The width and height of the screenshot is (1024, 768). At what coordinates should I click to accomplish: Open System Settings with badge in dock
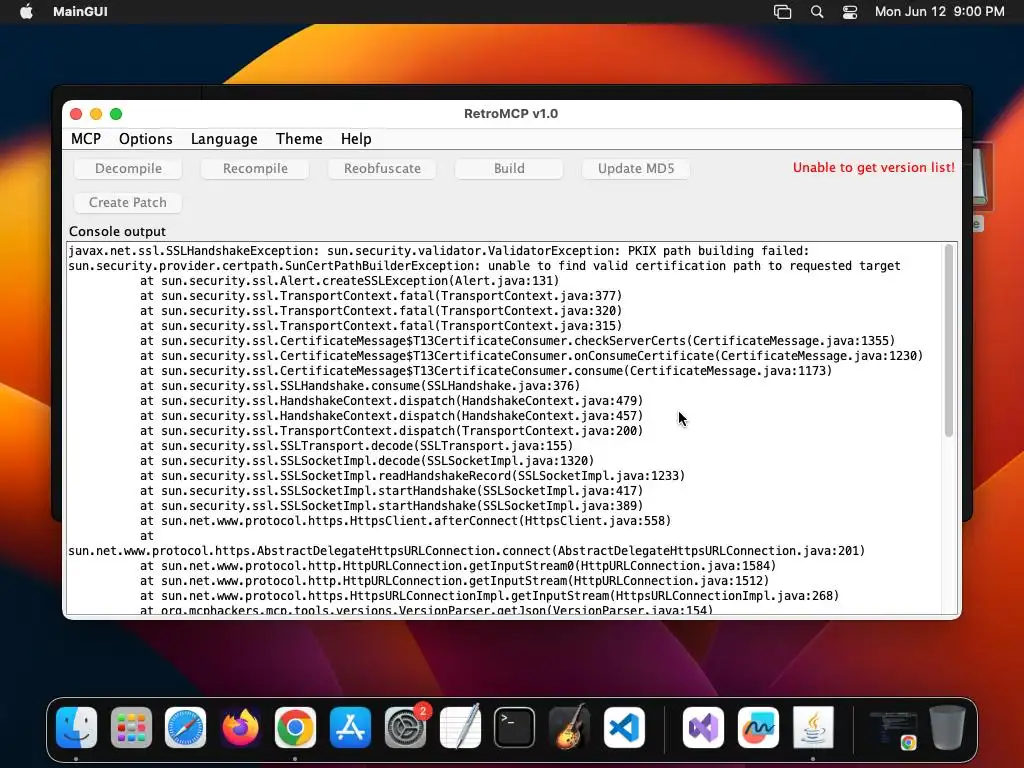(405, 727)
